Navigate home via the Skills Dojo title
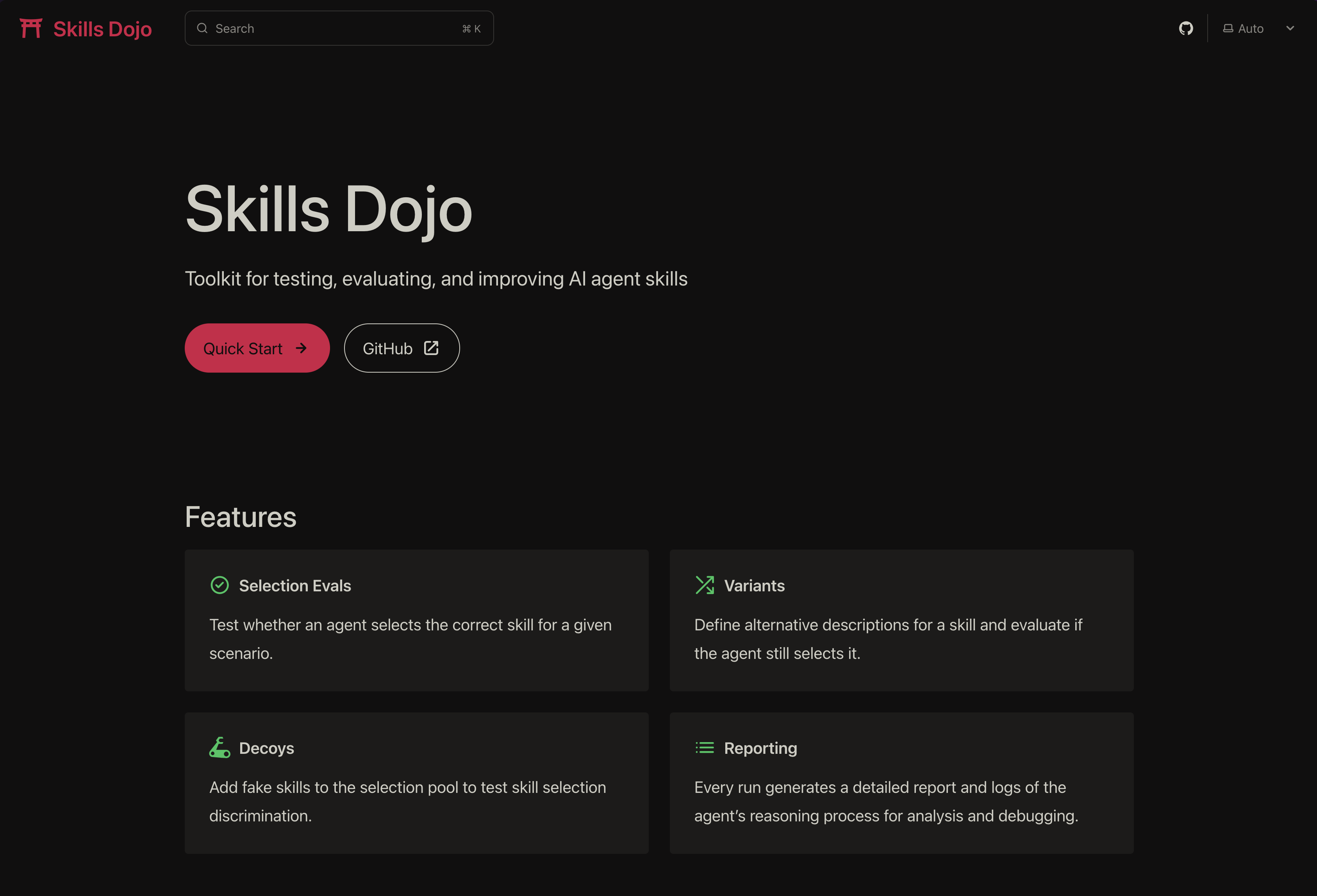Screen dimensions: 1317x896 point(102,29)
